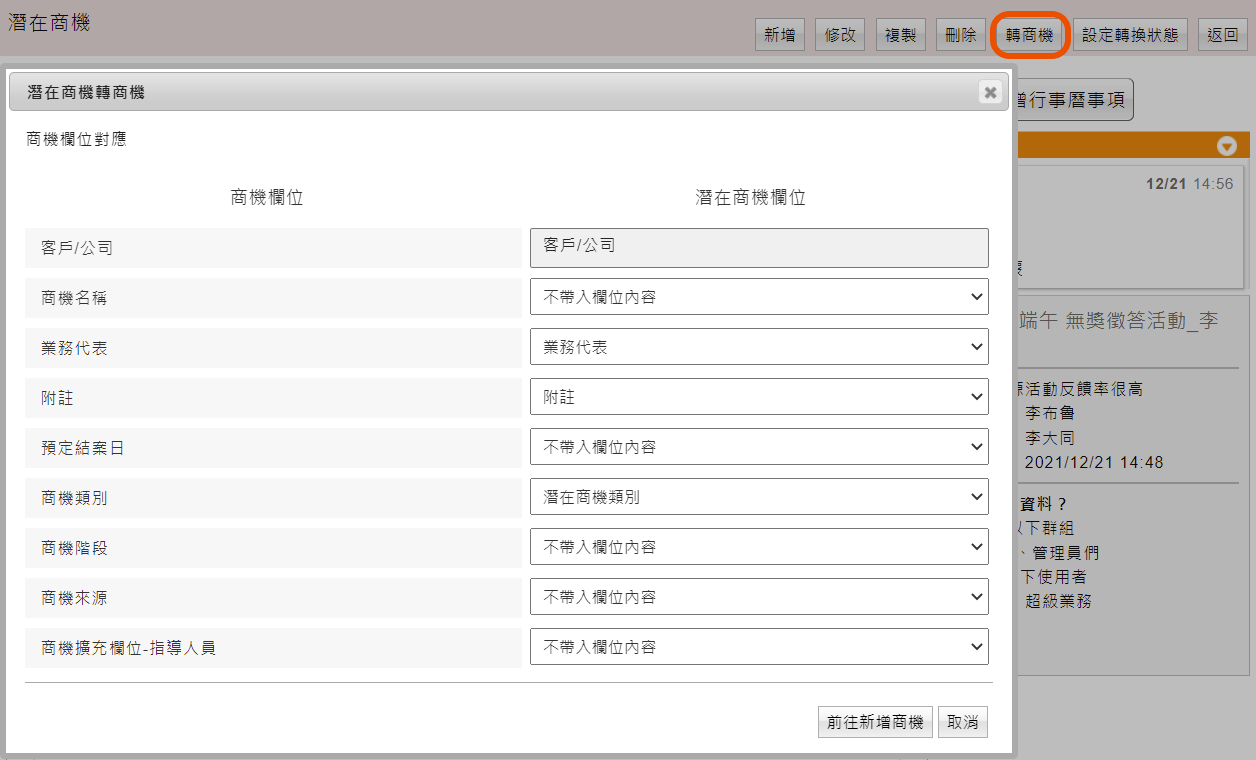Open 設定轉換狀態 button
The height and width of the screenshot is (760, 1256).
point(1130,35)
